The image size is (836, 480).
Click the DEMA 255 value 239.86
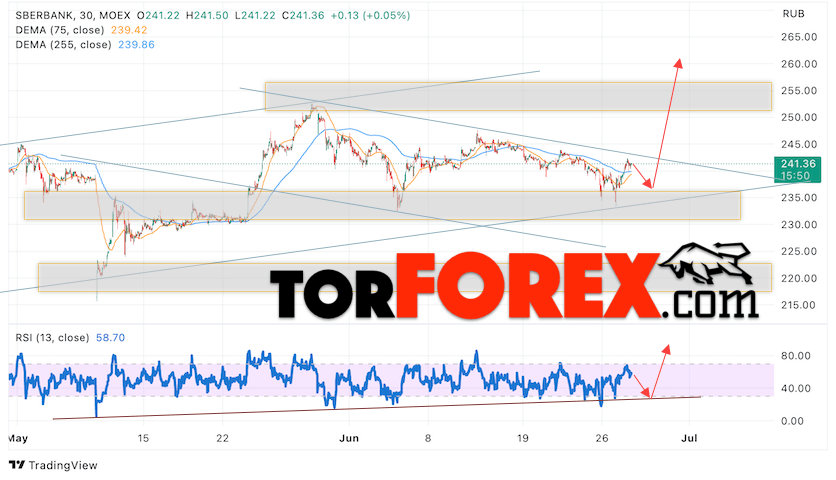pyautogui.click(x=136, y=45)
